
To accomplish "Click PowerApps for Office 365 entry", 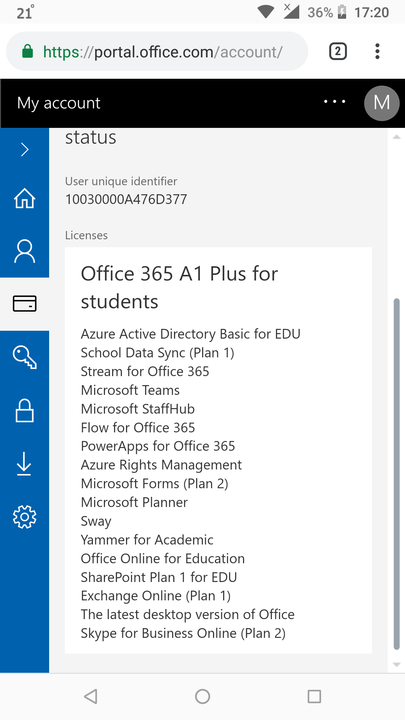I will coord(158,446).
